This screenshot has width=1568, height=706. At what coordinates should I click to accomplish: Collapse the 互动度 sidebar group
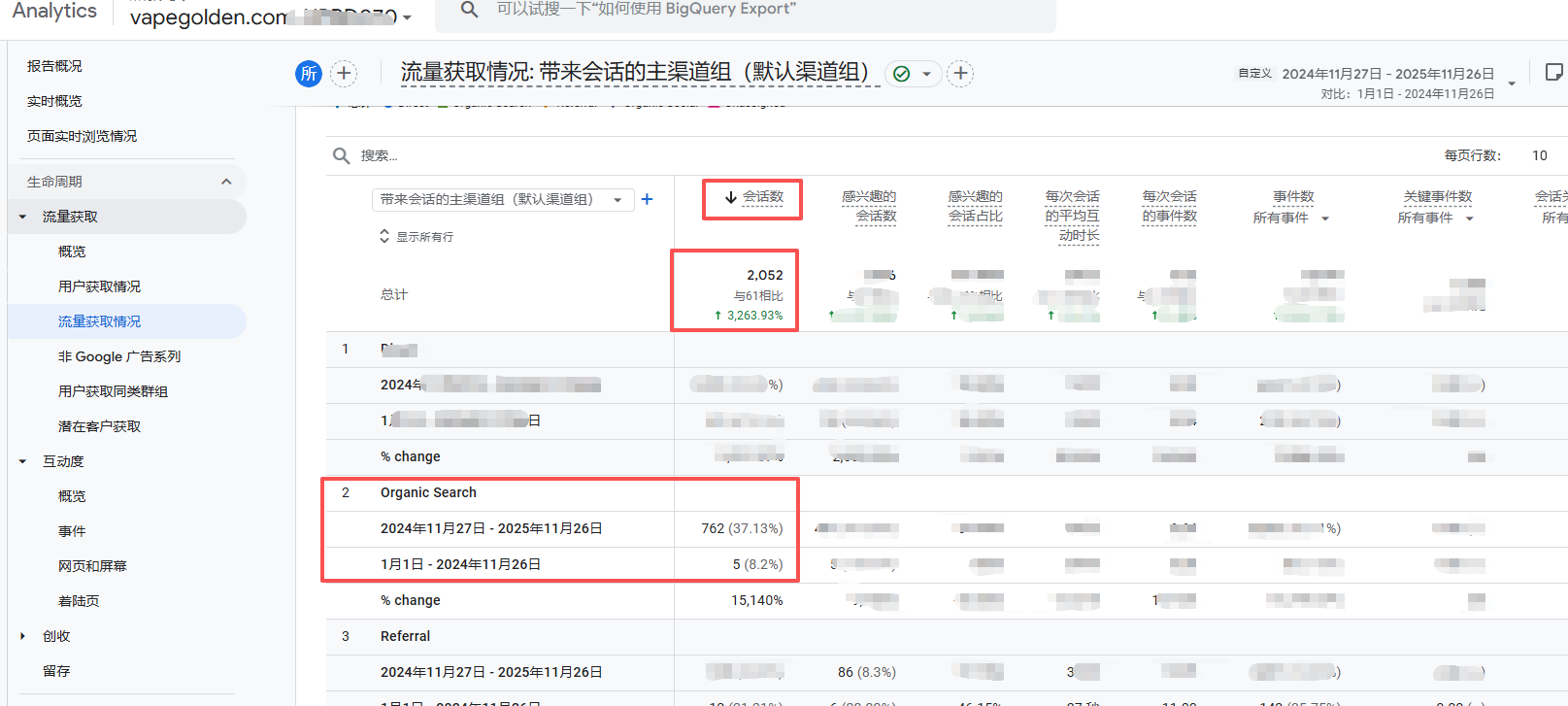tap(23, 461)
